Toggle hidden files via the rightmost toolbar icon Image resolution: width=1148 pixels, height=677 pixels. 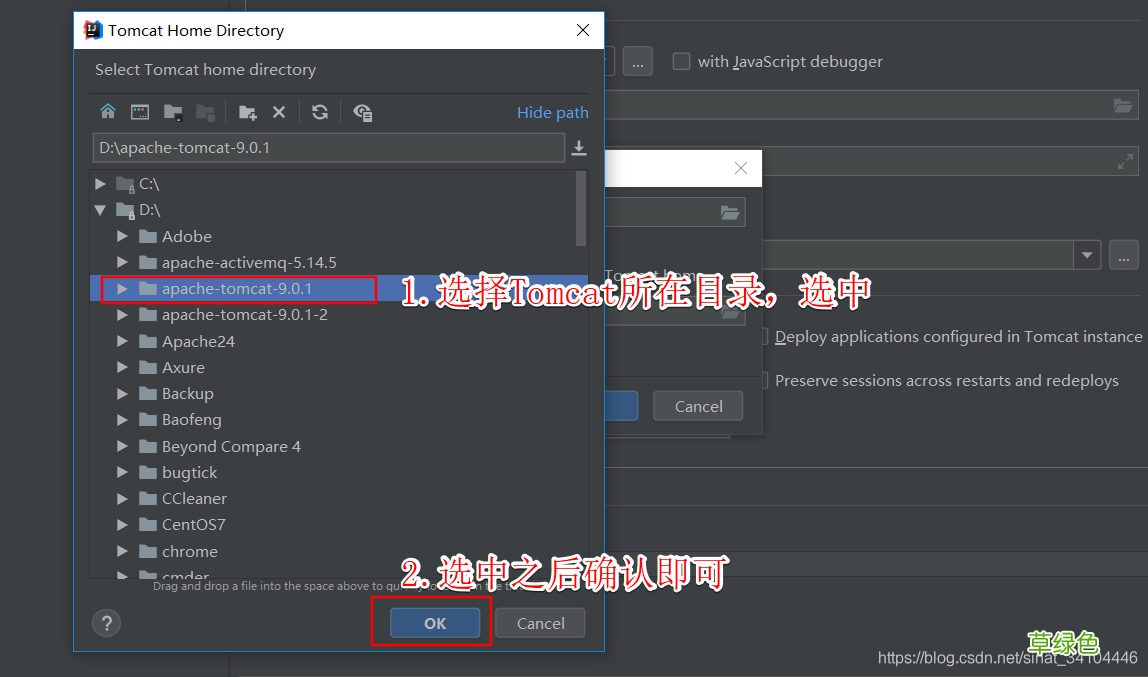pyautogui.click(x=363, y=112)
